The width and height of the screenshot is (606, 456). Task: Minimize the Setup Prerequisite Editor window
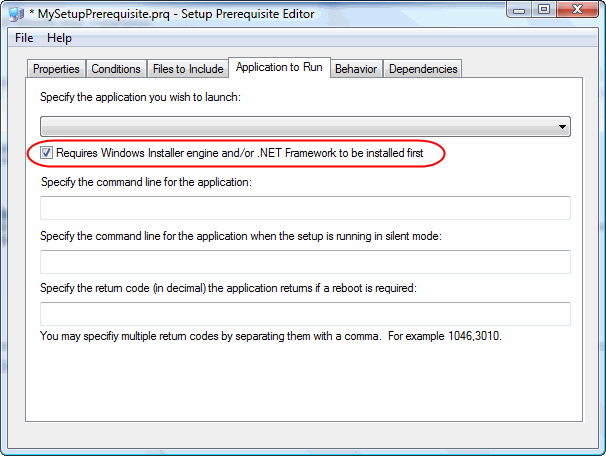point(518,11)
